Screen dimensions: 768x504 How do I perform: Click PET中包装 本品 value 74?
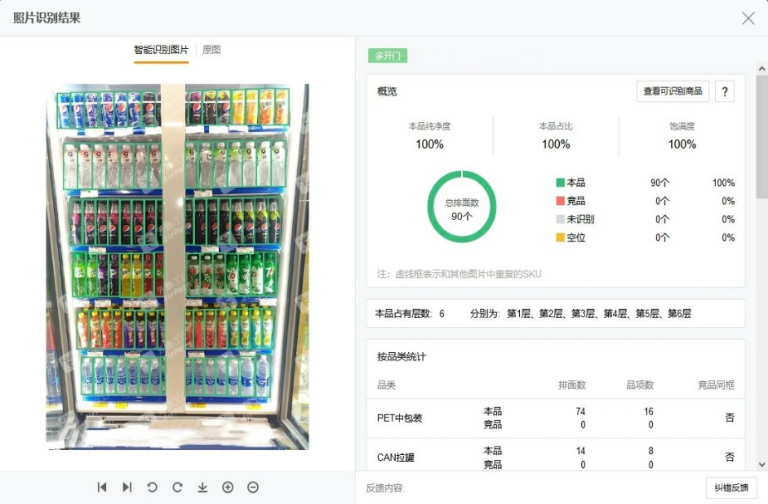point(580,411)
